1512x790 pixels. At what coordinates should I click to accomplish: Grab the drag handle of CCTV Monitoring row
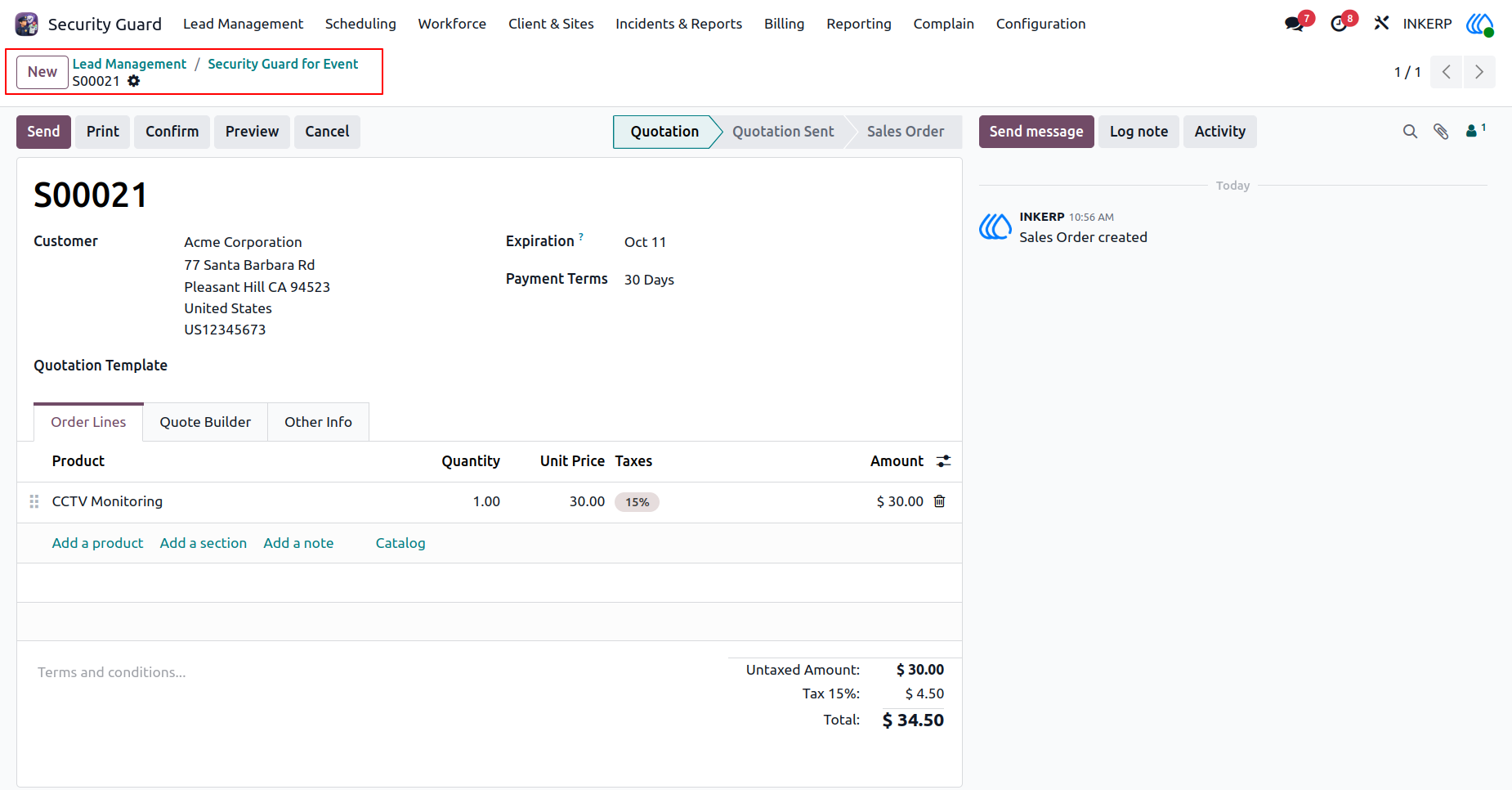coord(34,501)
